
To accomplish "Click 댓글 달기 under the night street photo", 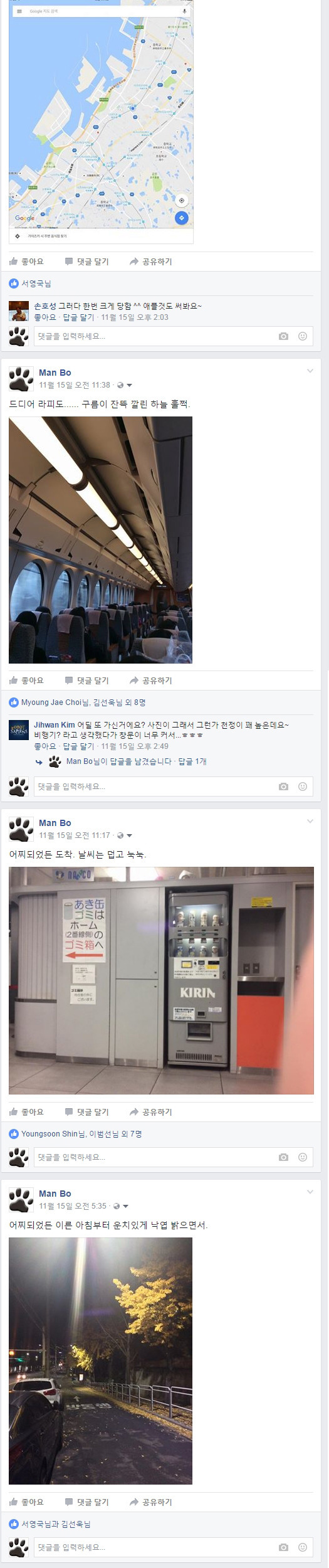I will point(86,1502).
